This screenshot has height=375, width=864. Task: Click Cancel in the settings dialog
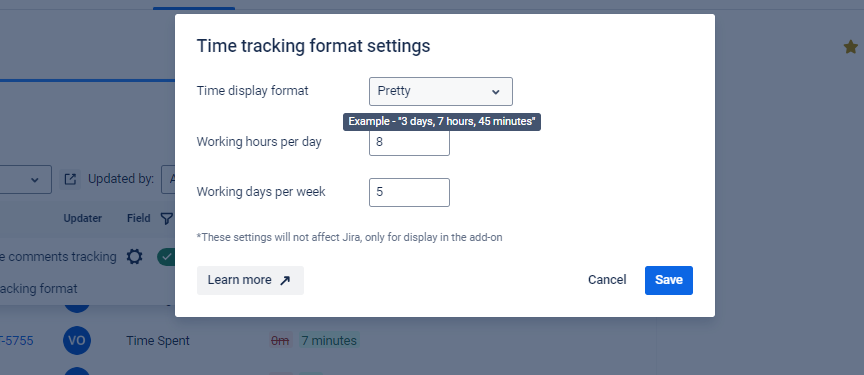[x=607, y=280]
